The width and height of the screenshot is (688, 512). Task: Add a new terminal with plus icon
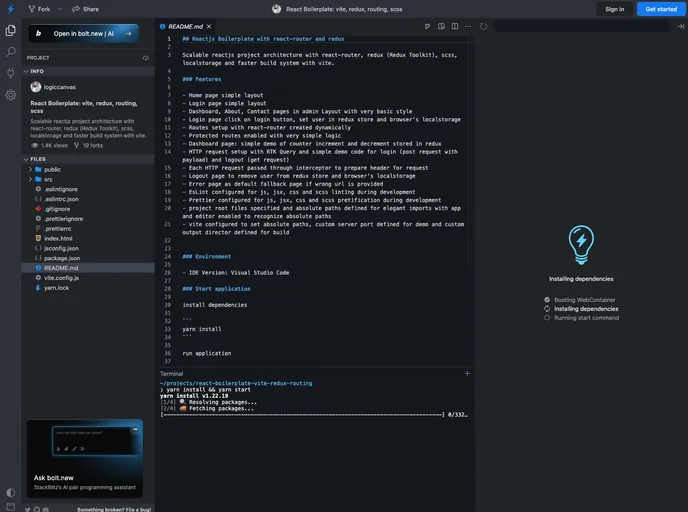(x=467, y=373)
